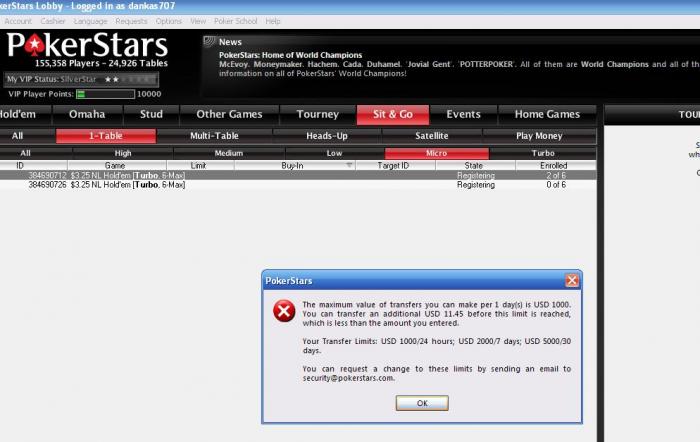Select the Multi-Table filter
The image size is (700, 442).
tap(214, 136)
